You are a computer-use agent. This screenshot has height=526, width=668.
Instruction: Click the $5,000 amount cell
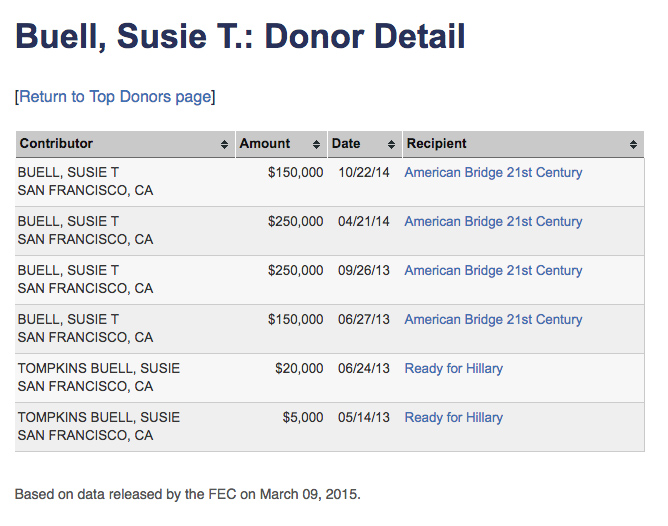click(x=303, y=417)
